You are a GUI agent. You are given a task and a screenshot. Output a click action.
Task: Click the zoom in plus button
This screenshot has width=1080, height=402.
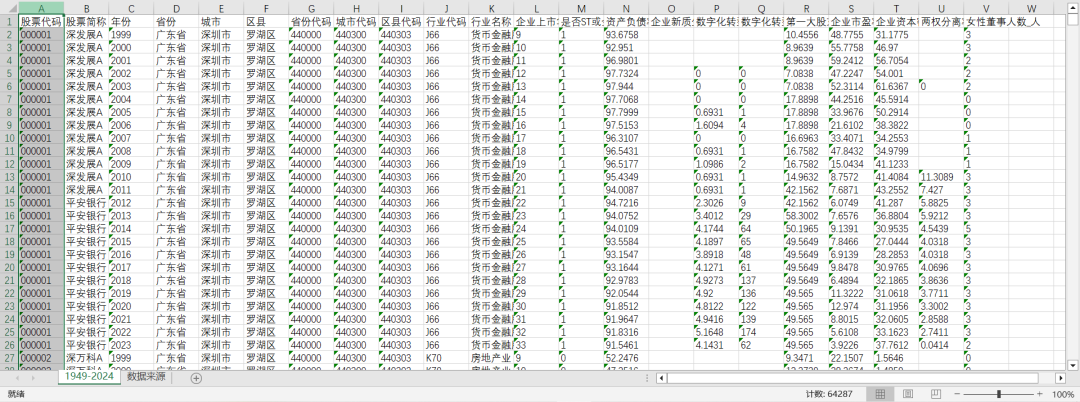pyautogui.click(x=1041, y=394)
